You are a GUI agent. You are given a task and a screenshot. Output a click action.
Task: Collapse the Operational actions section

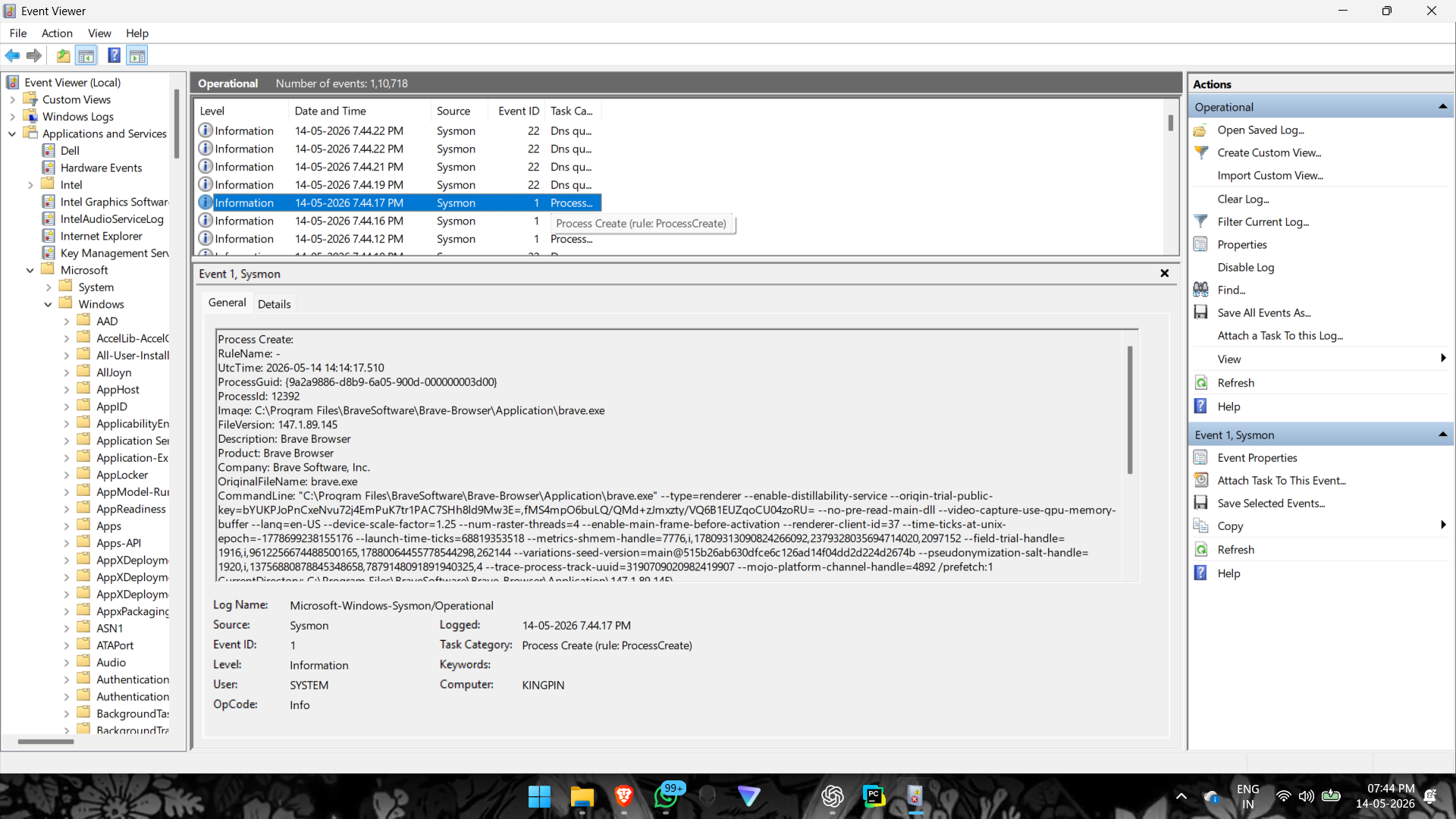tap(1442, 107)
